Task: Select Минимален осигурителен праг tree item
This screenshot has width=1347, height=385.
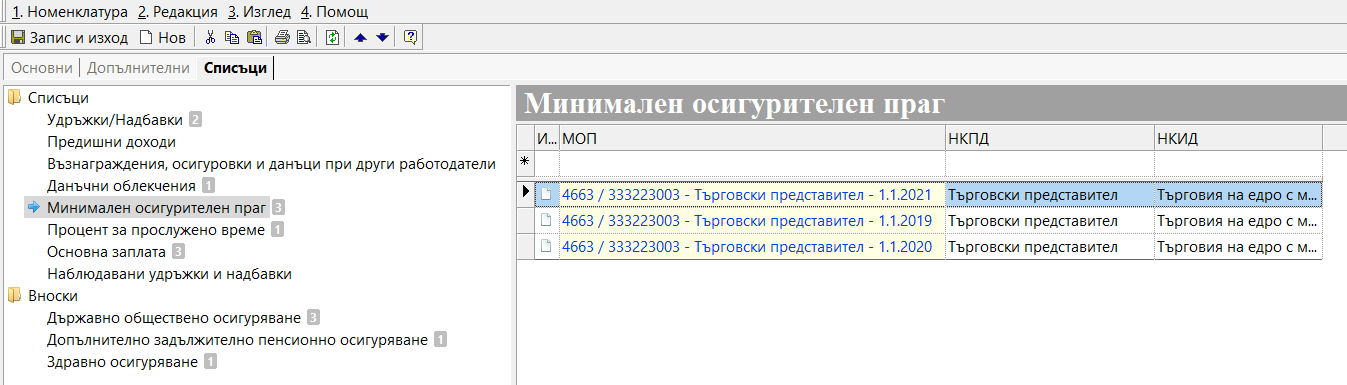Action: point(157,208)
